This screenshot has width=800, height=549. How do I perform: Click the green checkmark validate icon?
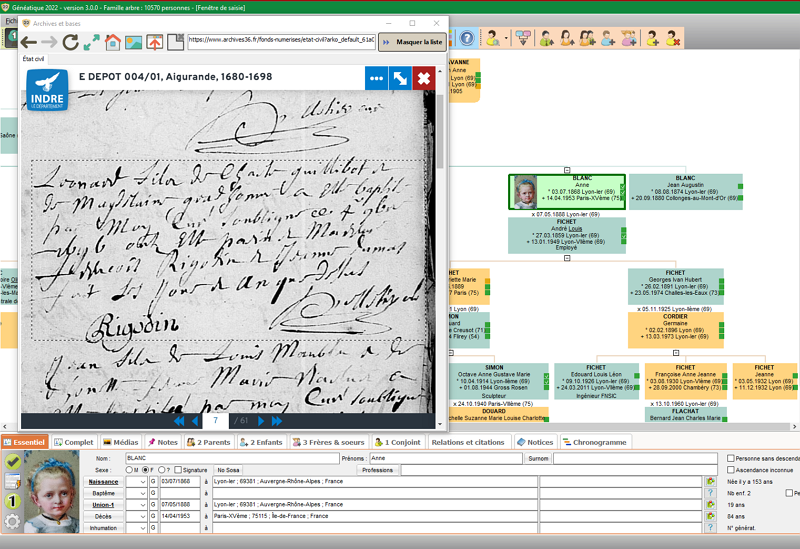12,462
